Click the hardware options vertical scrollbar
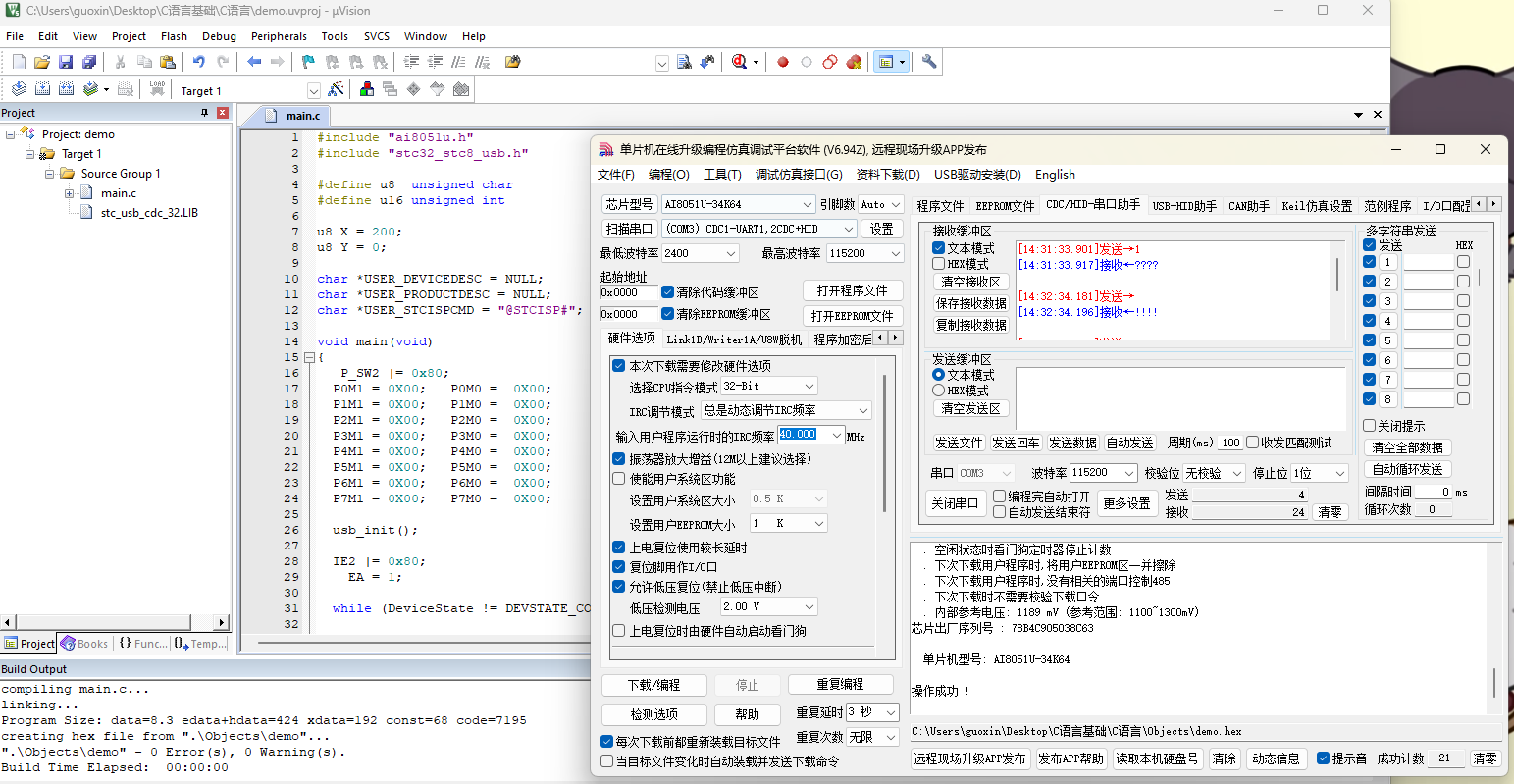1514x784 pixels. click(x=885, y=444)
